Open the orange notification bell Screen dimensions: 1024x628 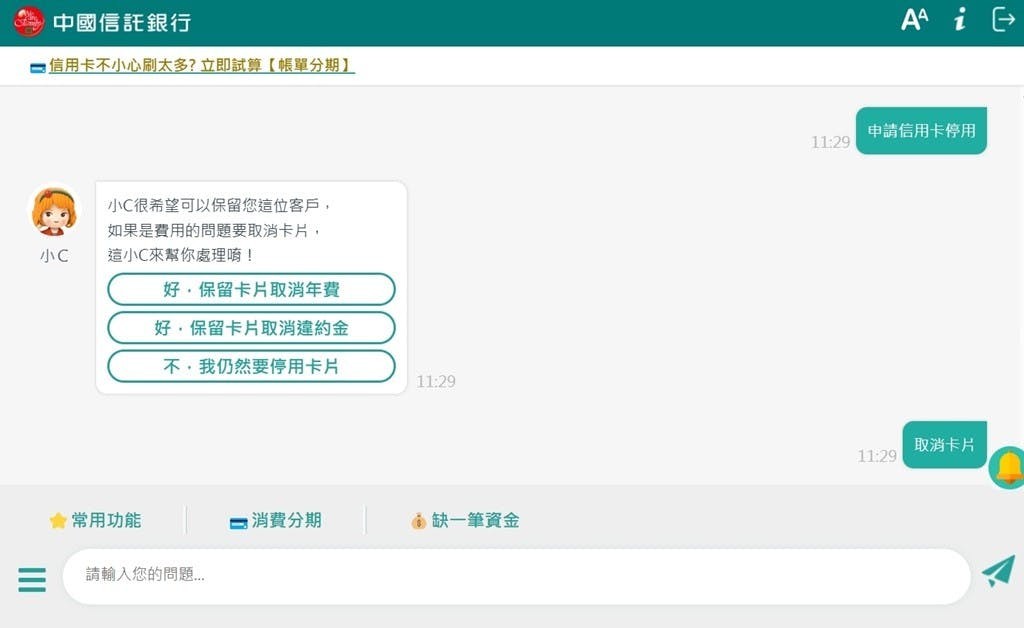click(x=1008, y=467)
